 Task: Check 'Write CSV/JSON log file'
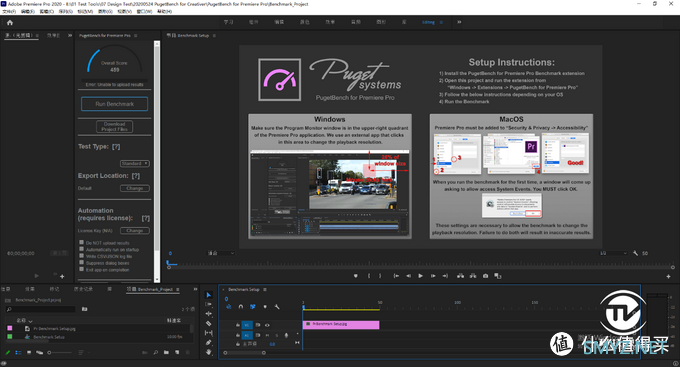click(x=82, y=256)
